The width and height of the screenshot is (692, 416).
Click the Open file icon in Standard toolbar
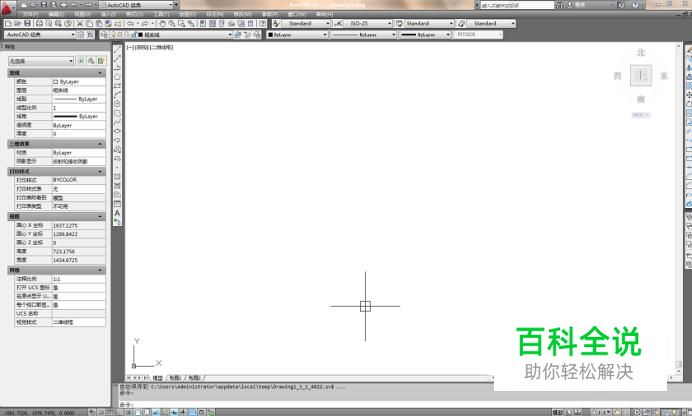[x=18, y=23]
